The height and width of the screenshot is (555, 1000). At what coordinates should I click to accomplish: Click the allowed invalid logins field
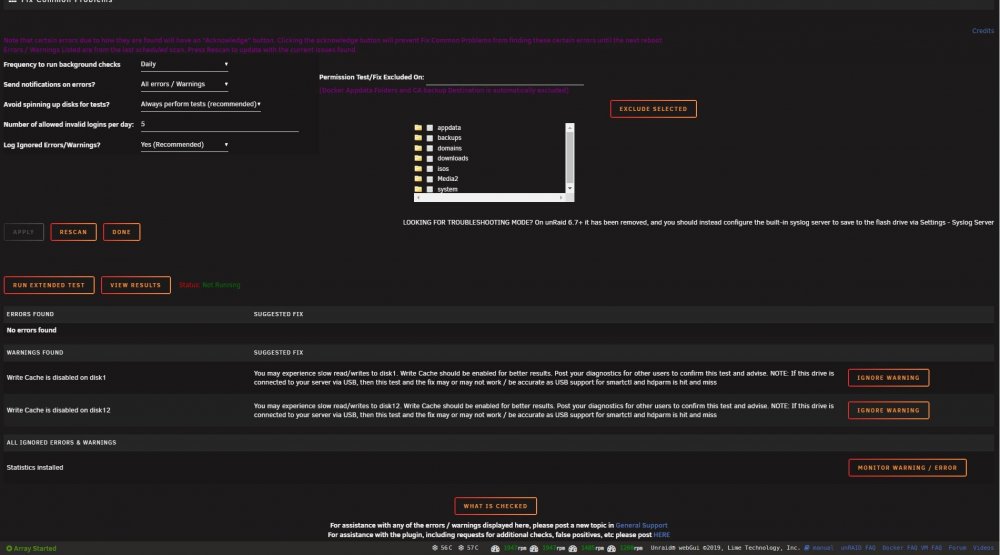219,124
